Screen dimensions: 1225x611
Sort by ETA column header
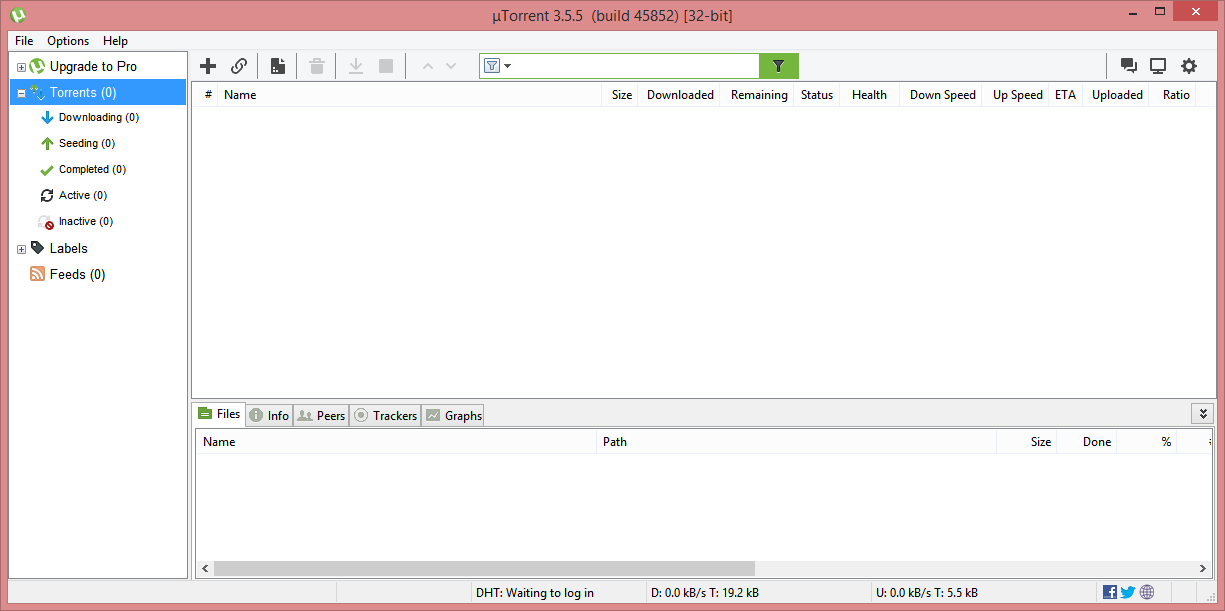pyautogui.click(x=1065, y=95)
